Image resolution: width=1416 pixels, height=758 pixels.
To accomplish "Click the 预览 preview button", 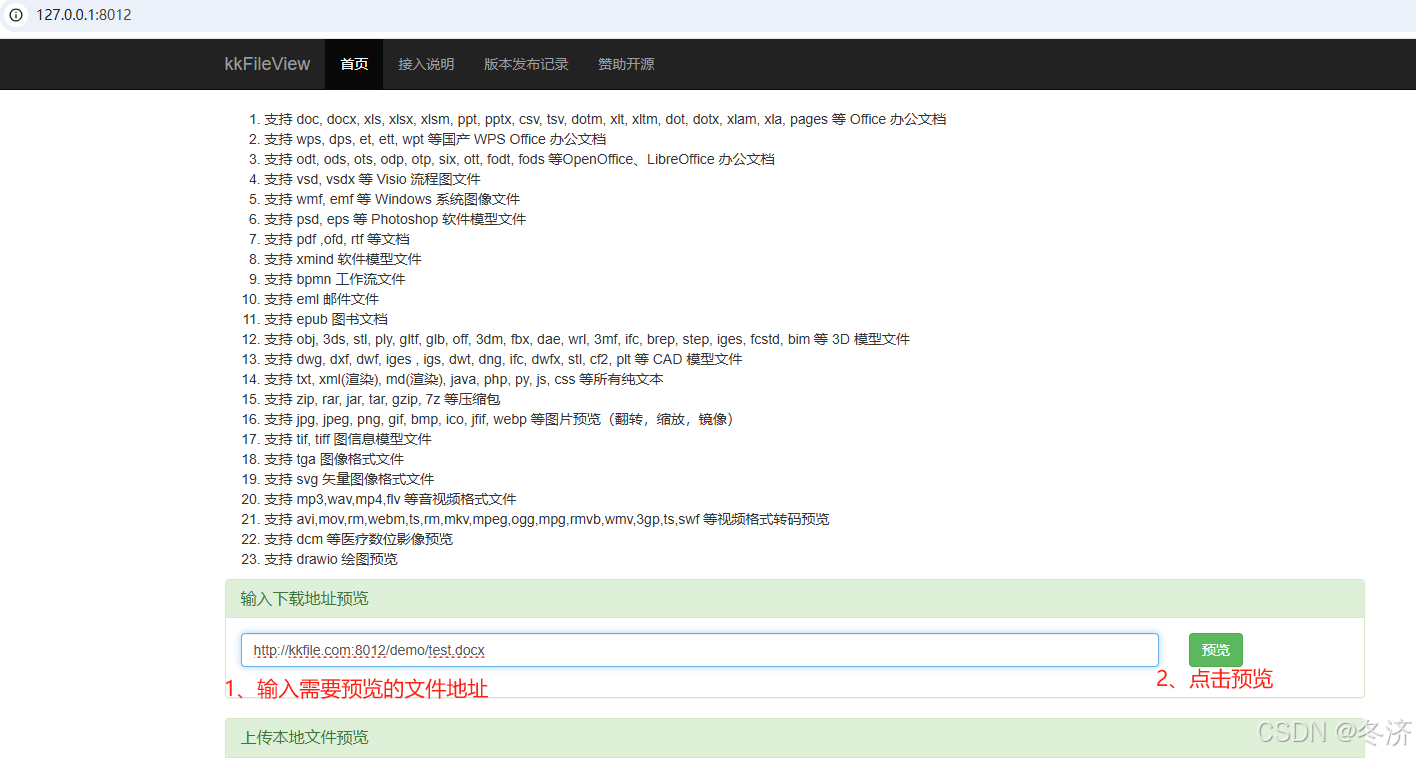I will (x=1215, y=649).
